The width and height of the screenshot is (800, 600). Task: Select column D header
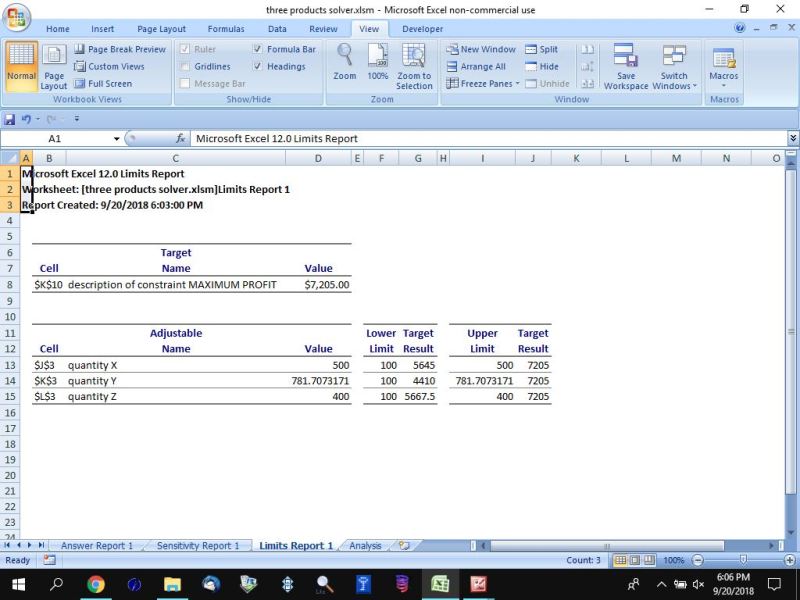click(x=318, y=158)
